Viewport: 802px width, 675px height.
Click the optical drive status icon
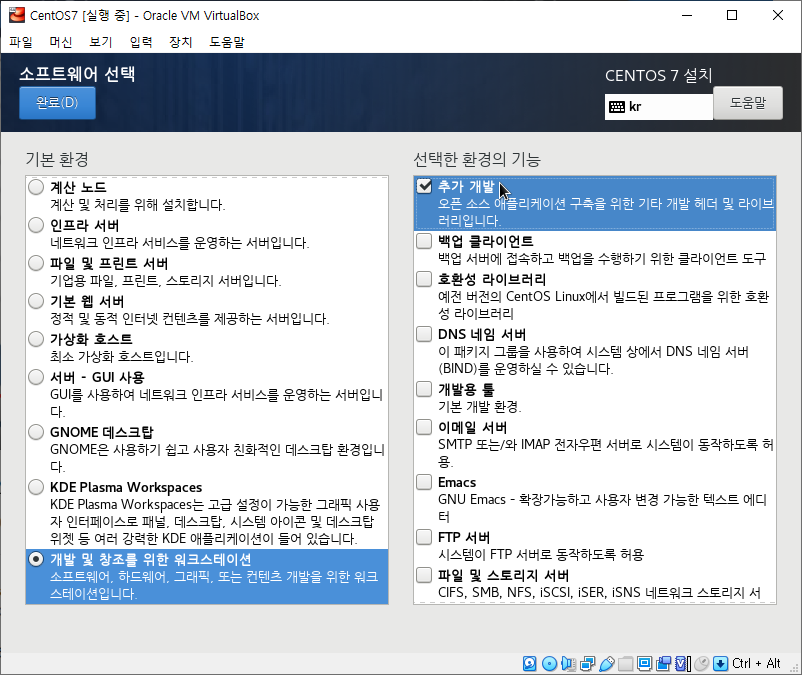[x=549, y=663]
